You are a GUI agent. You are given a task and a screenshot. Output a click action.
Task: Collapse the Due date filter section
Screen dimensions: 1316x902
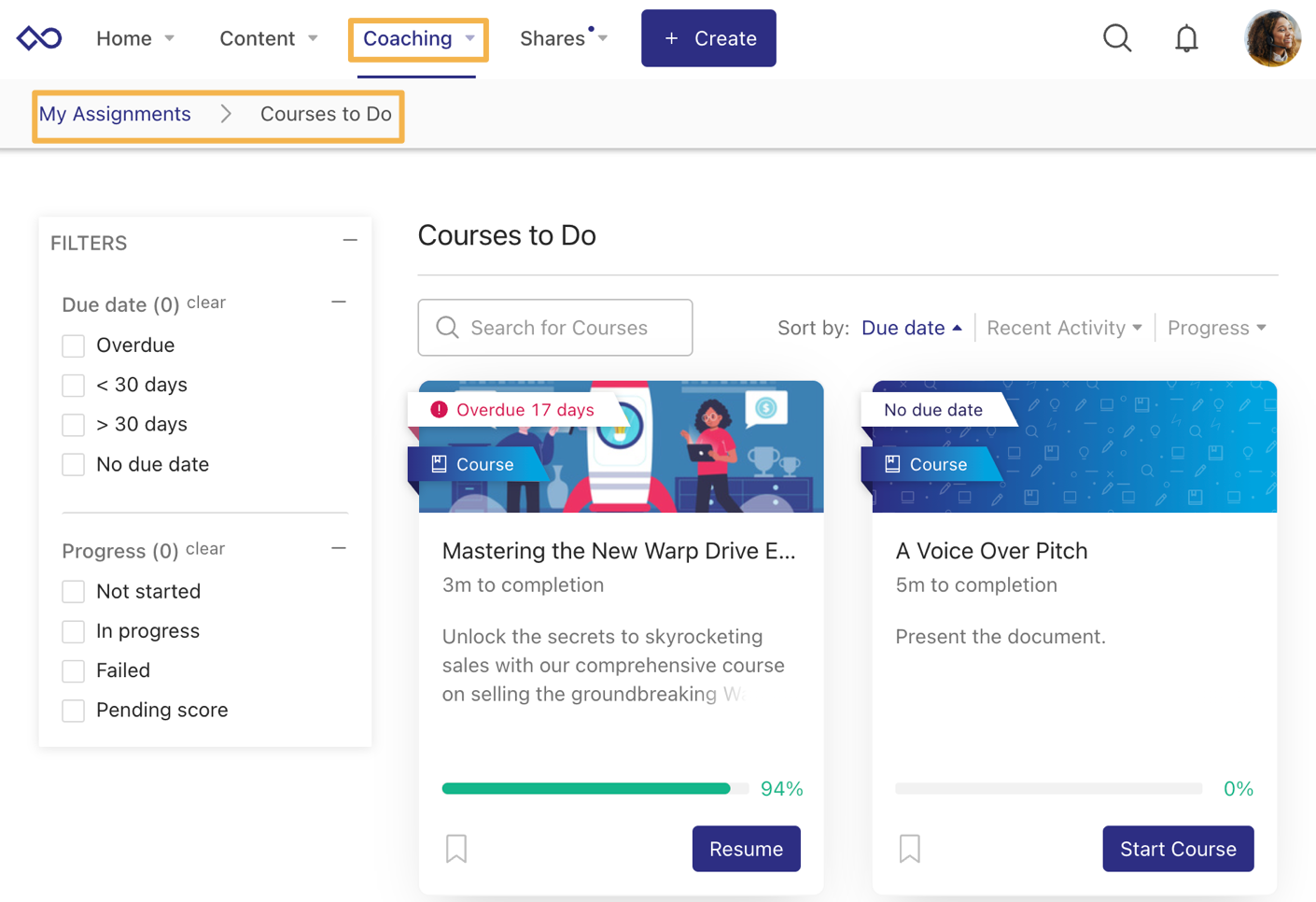click(x=339, y=303)
